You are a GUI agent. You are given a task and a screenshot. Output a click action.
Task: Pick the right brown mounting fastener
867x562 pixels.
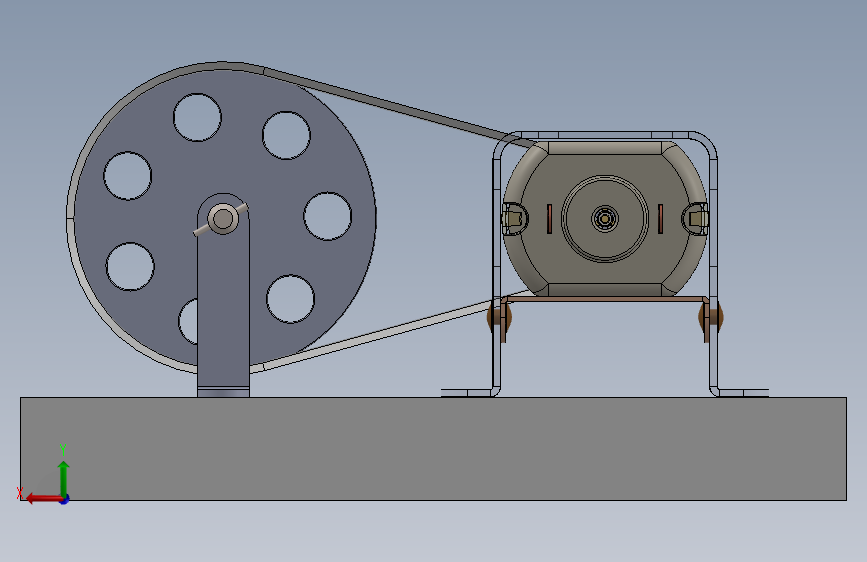click(711, 317)
